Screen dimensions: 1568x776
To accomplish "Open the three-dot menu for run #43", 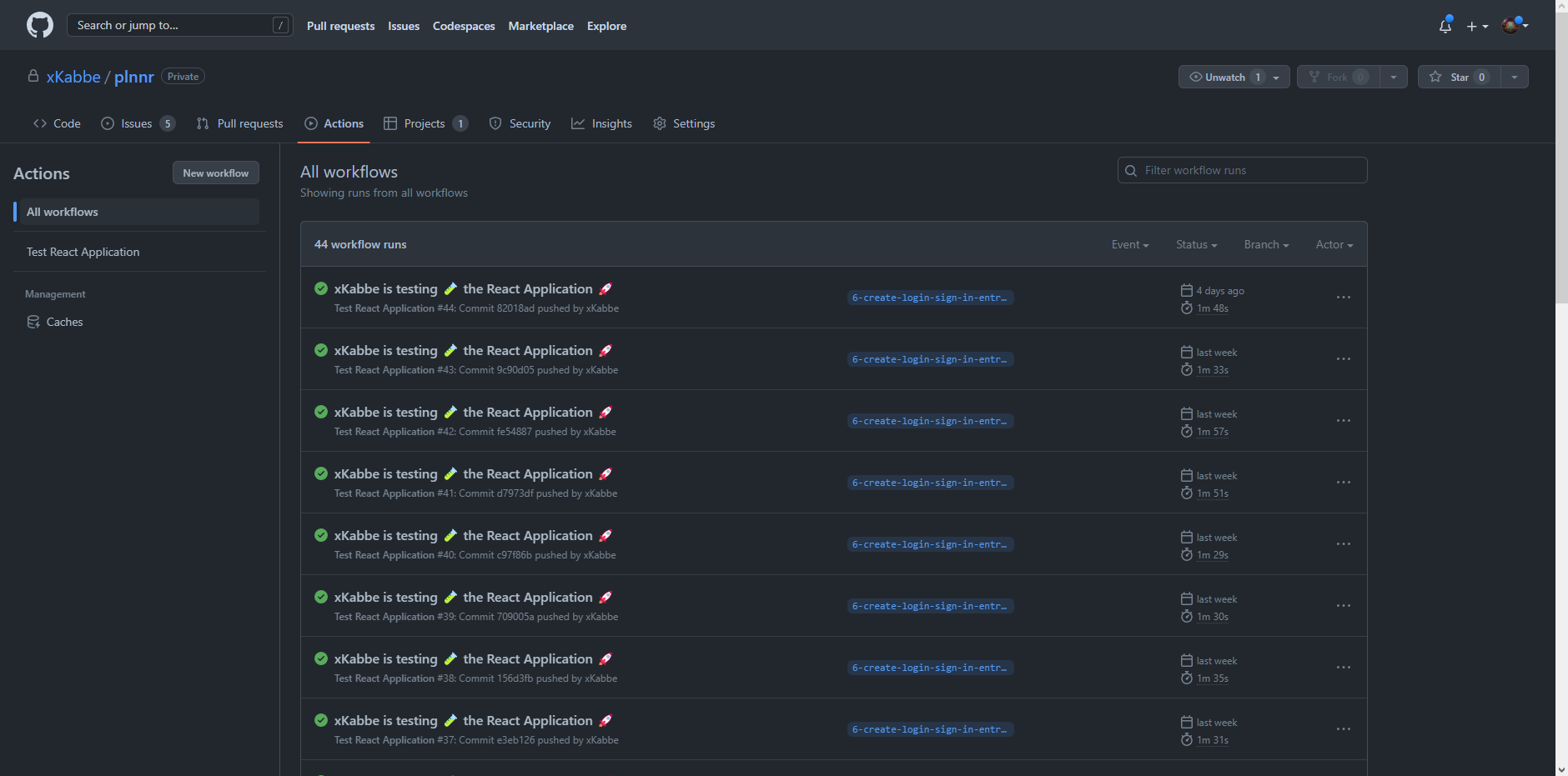I will [1343, 359].
